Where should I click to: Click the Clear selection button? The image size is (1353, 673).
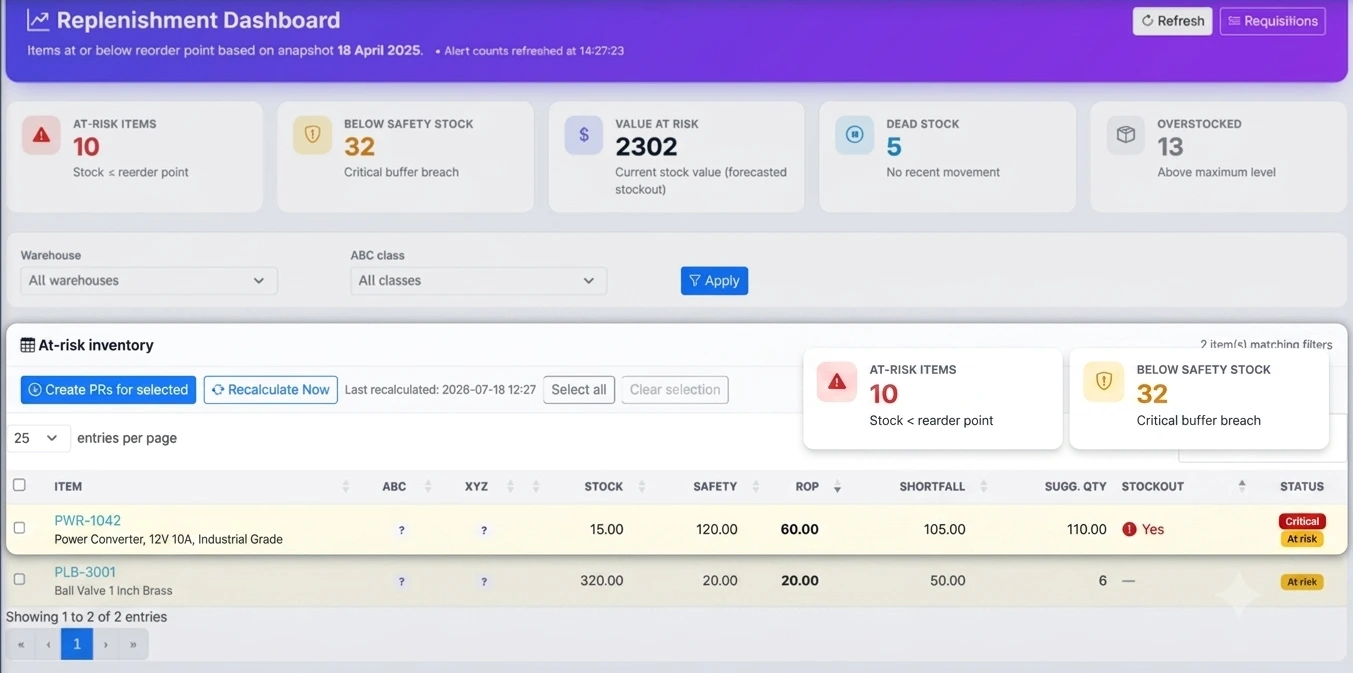pos(675,390)
